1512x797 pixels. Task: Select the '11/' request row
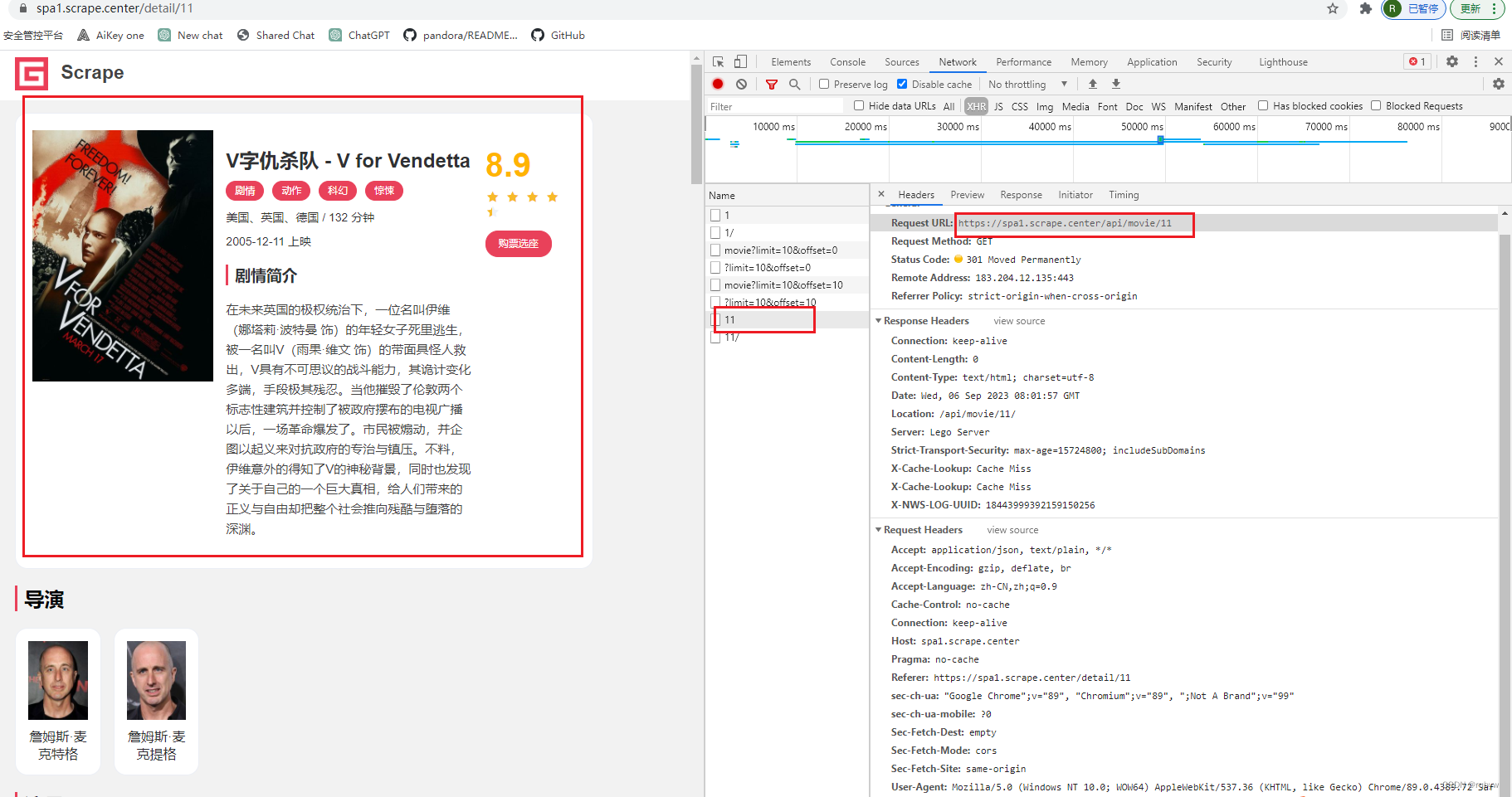[787, 338]
